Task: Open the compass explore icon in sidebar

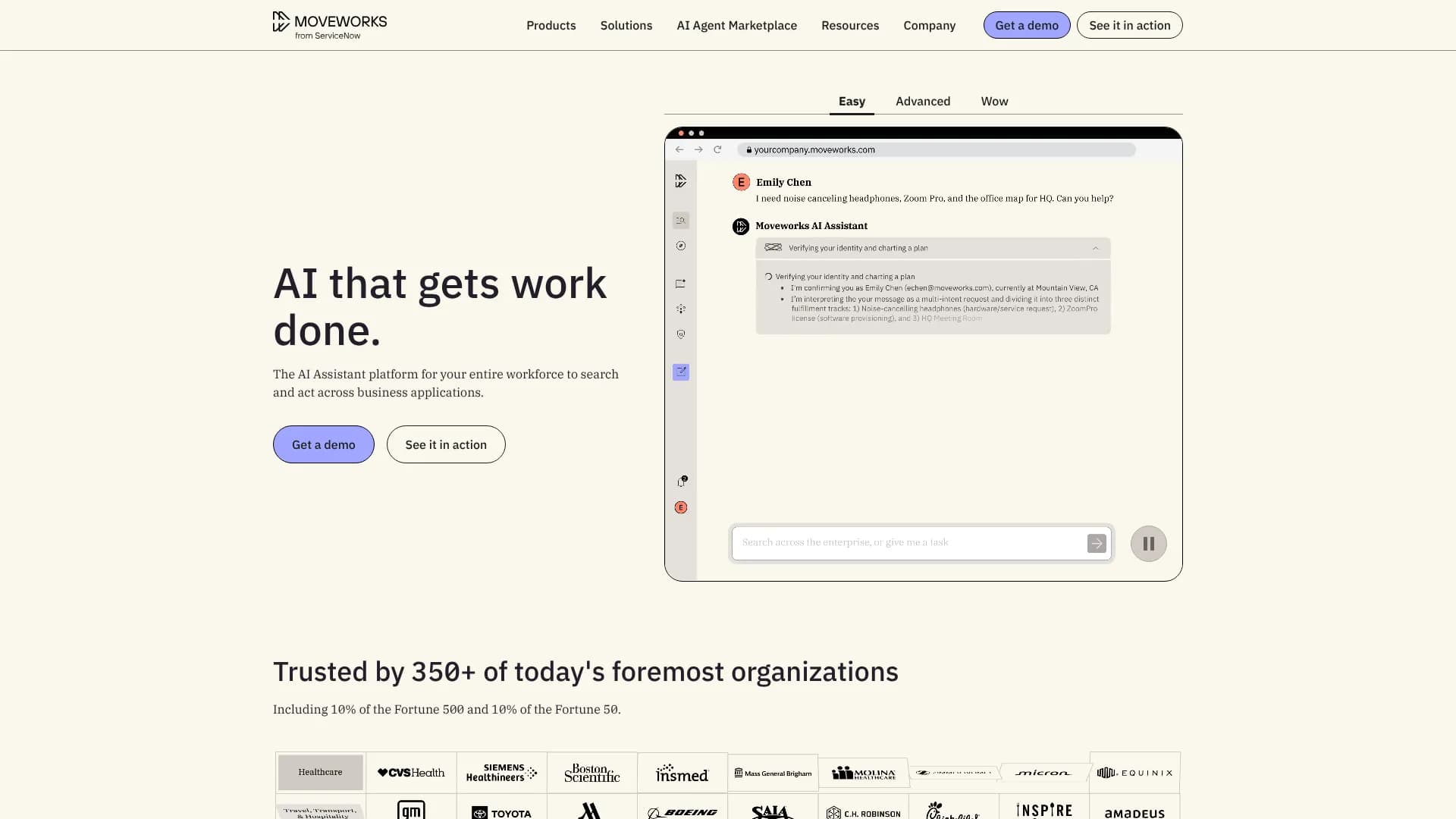Action: [681, 246]
